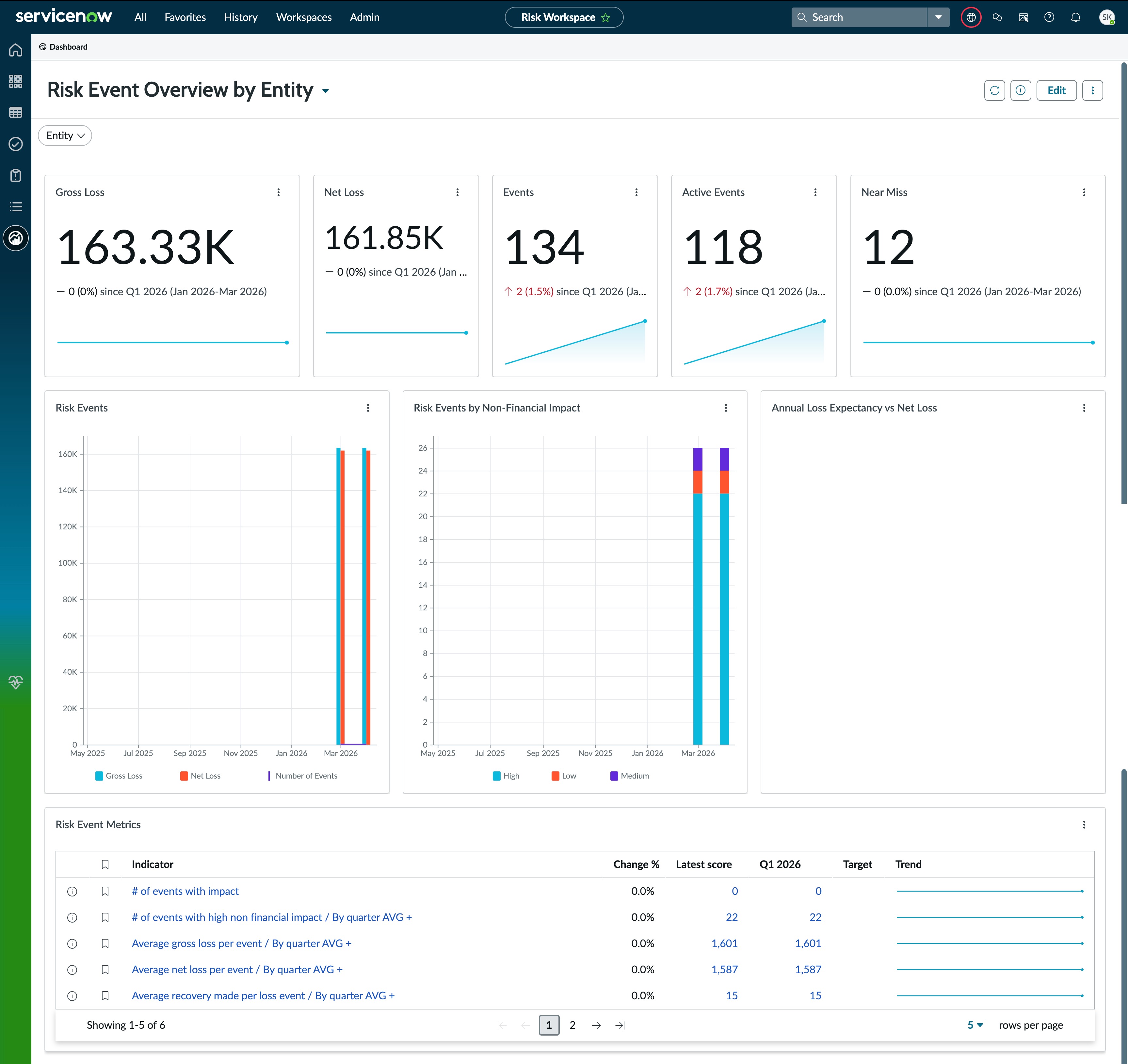
Task: Toggle bookmark for Average gross loss per event
Action: 105,944
